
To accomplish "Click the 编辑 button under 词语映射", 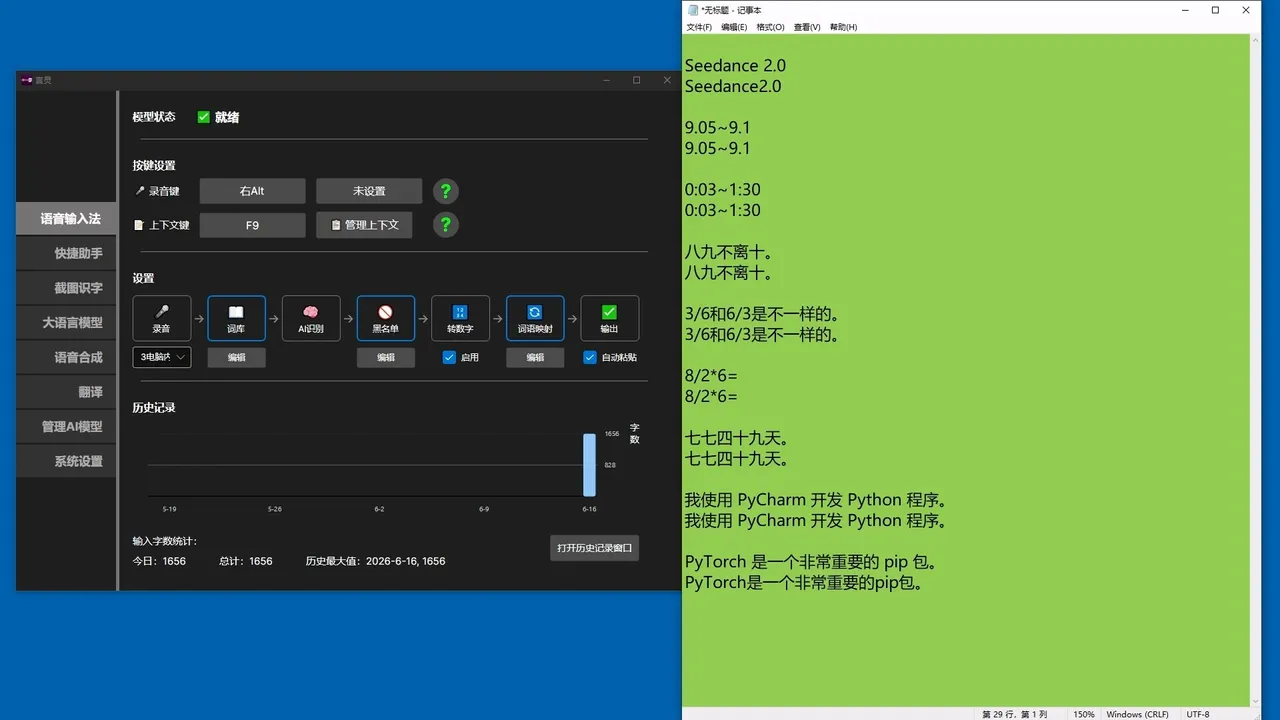I will pos(535,357).
